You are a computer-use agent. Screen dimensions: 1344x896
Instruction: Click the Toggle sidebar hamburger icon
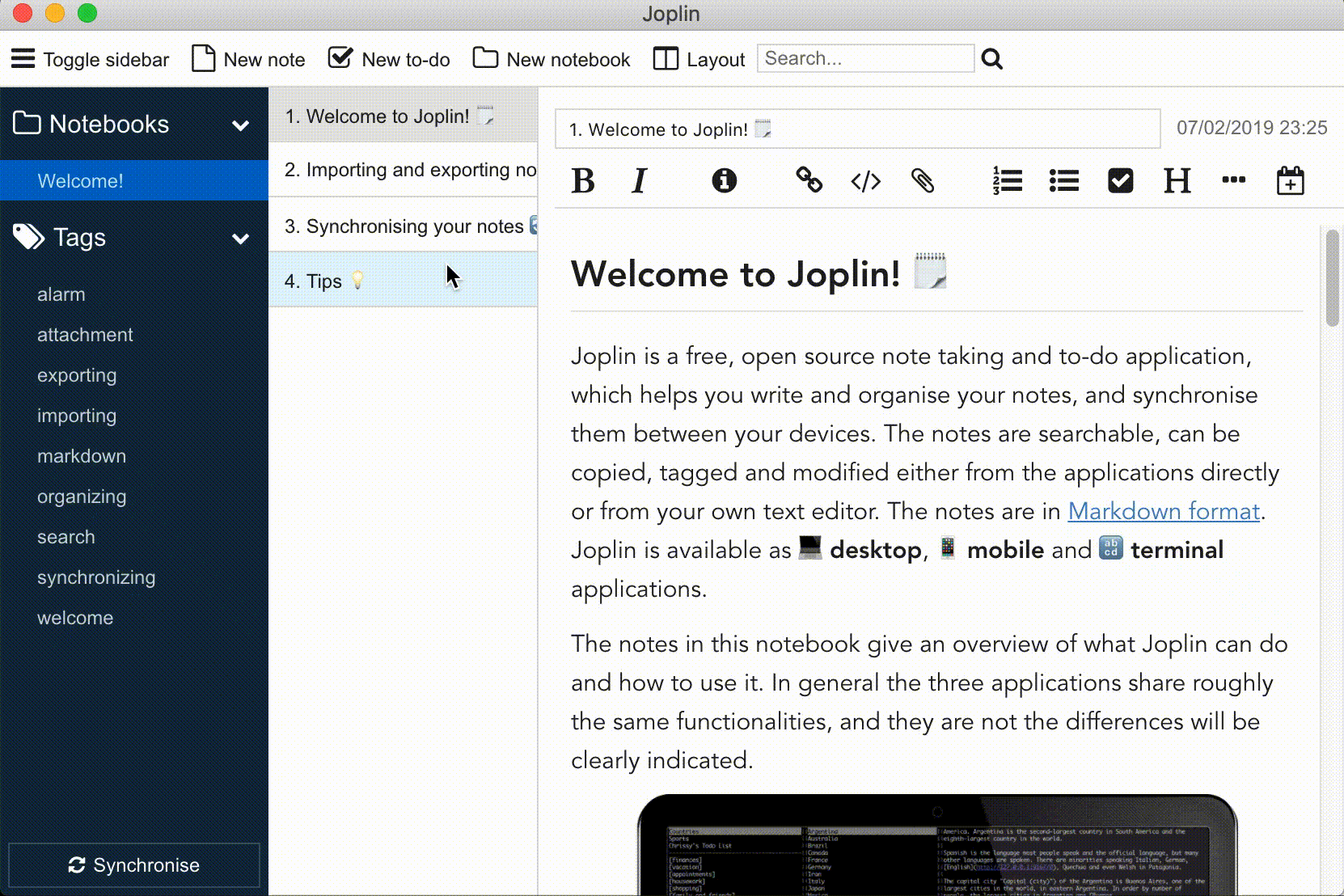click(x=23, y=59)
